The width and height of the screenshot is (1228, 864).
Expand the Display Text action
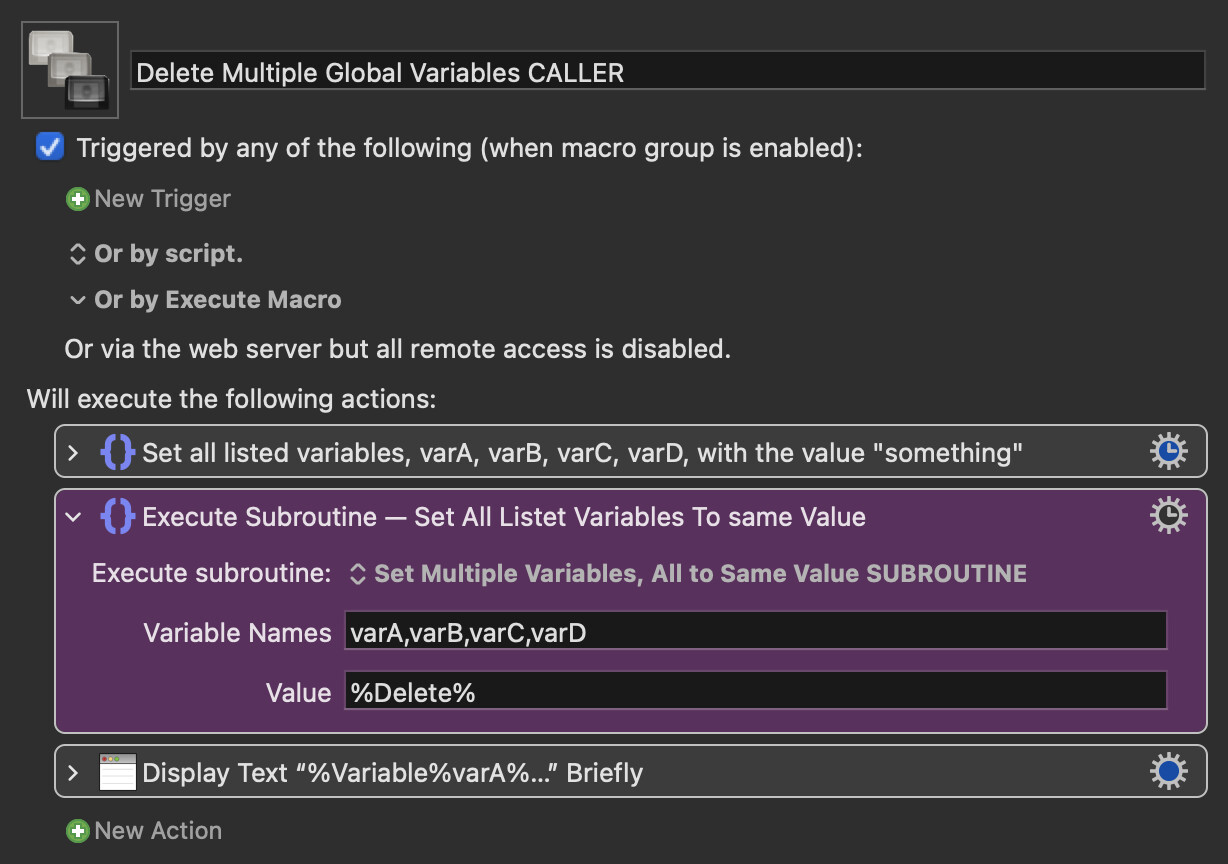(73, 773)
